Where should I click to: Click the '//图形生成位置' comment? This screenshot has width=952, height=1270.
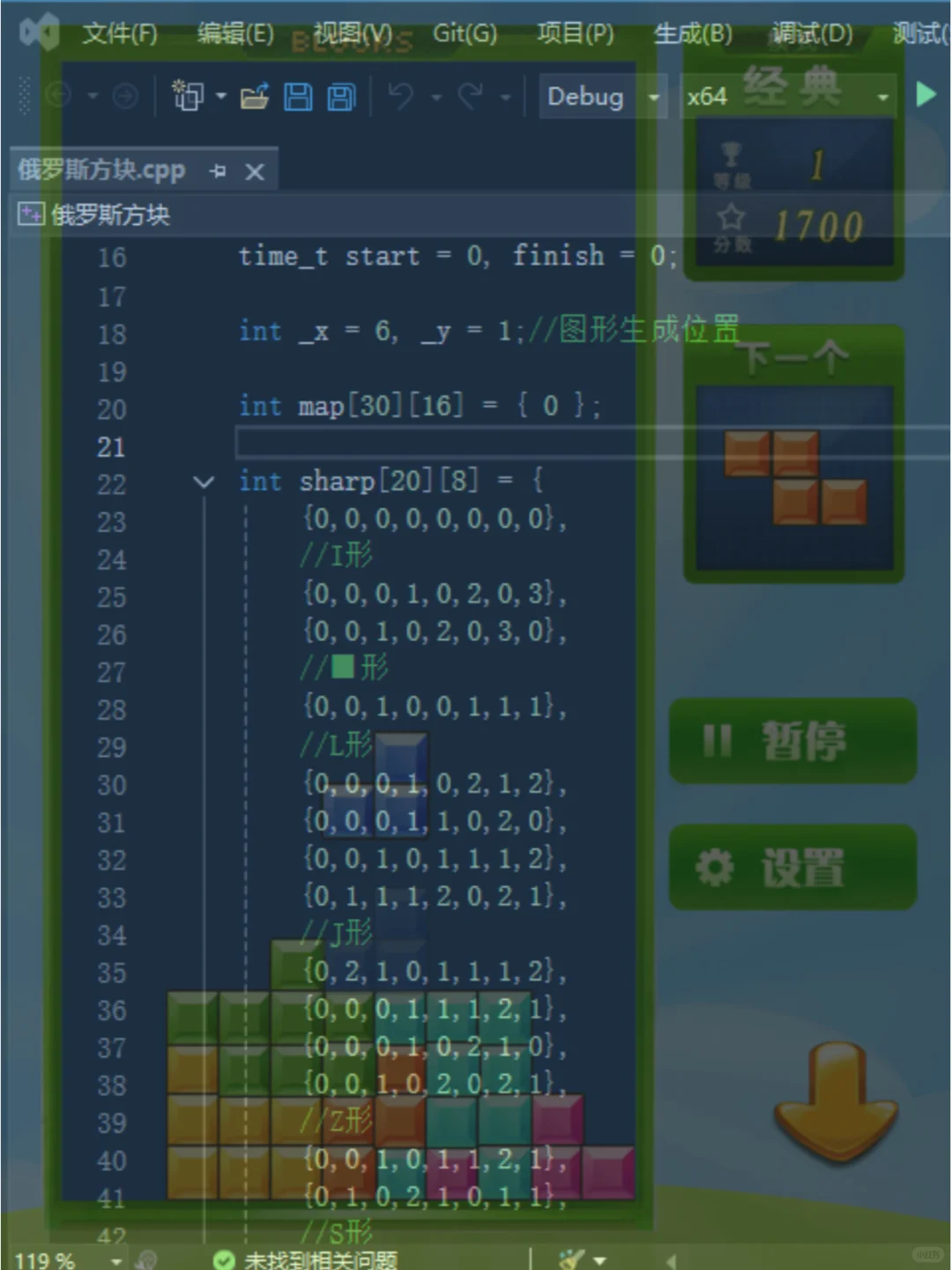633,330
